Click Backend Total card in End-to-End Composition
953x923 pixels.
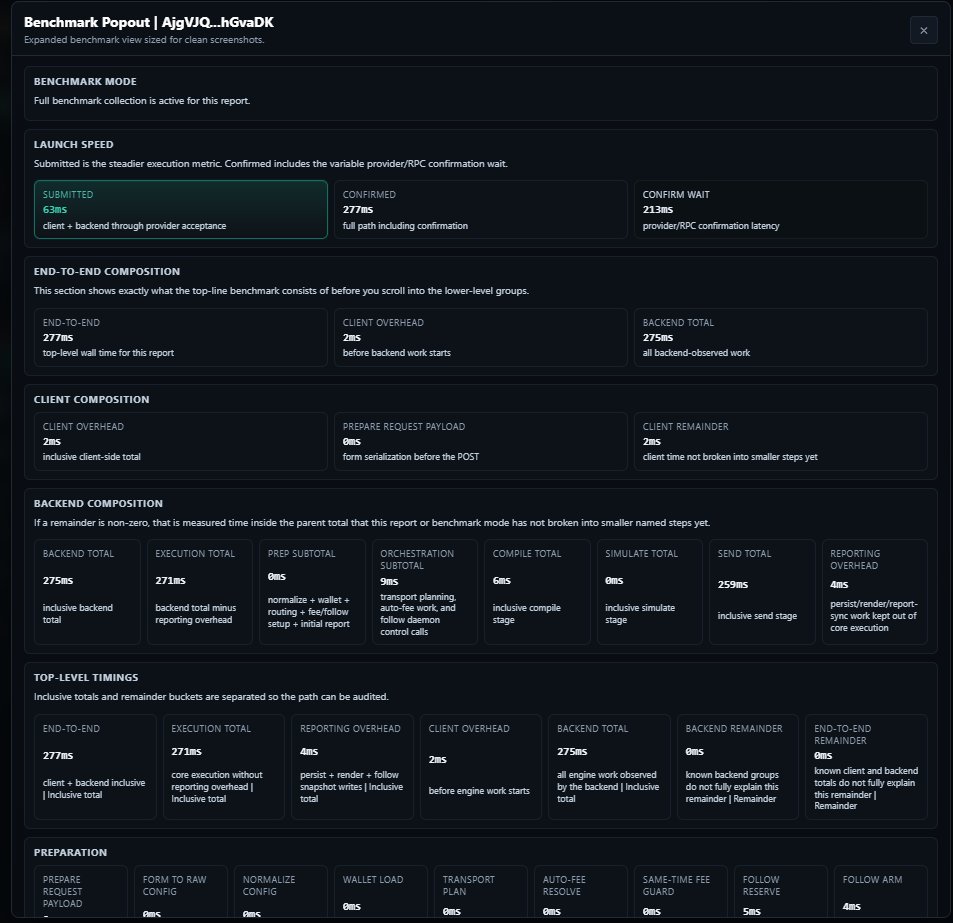pyautogui.click(x=780, y=337)
